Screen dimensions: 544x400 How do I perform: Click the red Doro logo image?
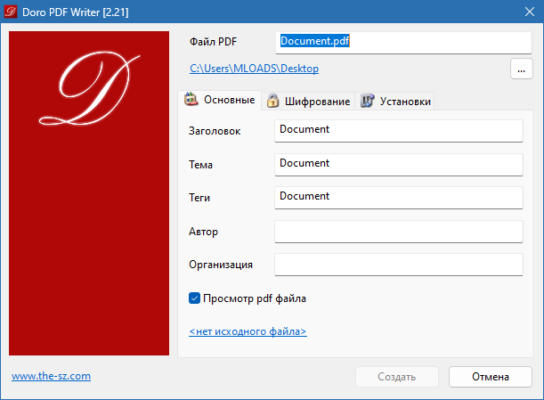[x=89, y=193]
